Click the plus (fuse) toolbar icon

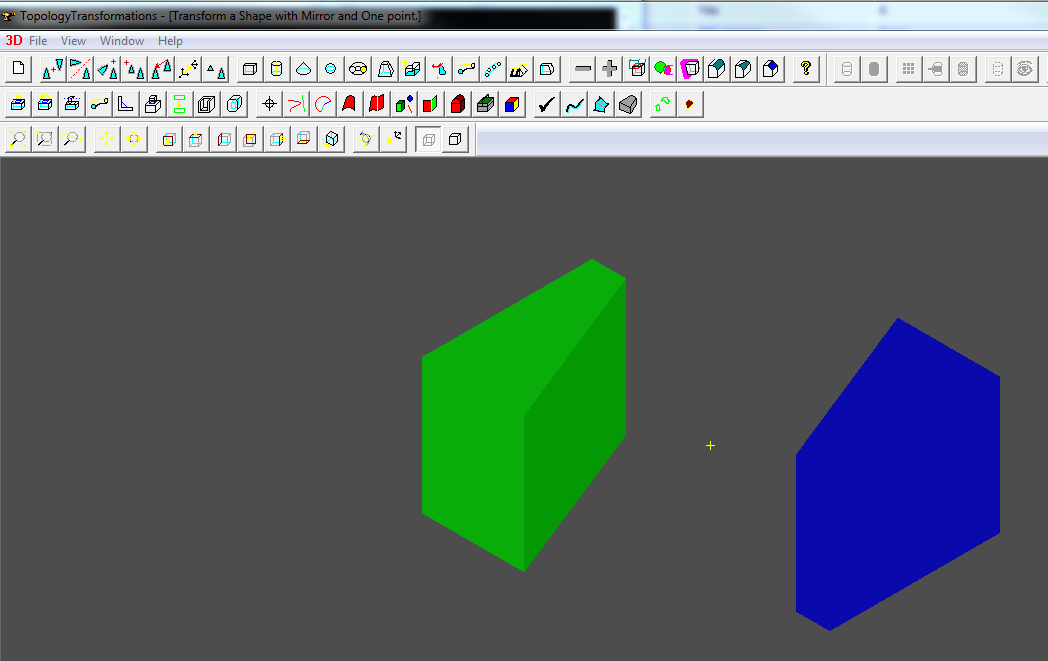(610, 69)
